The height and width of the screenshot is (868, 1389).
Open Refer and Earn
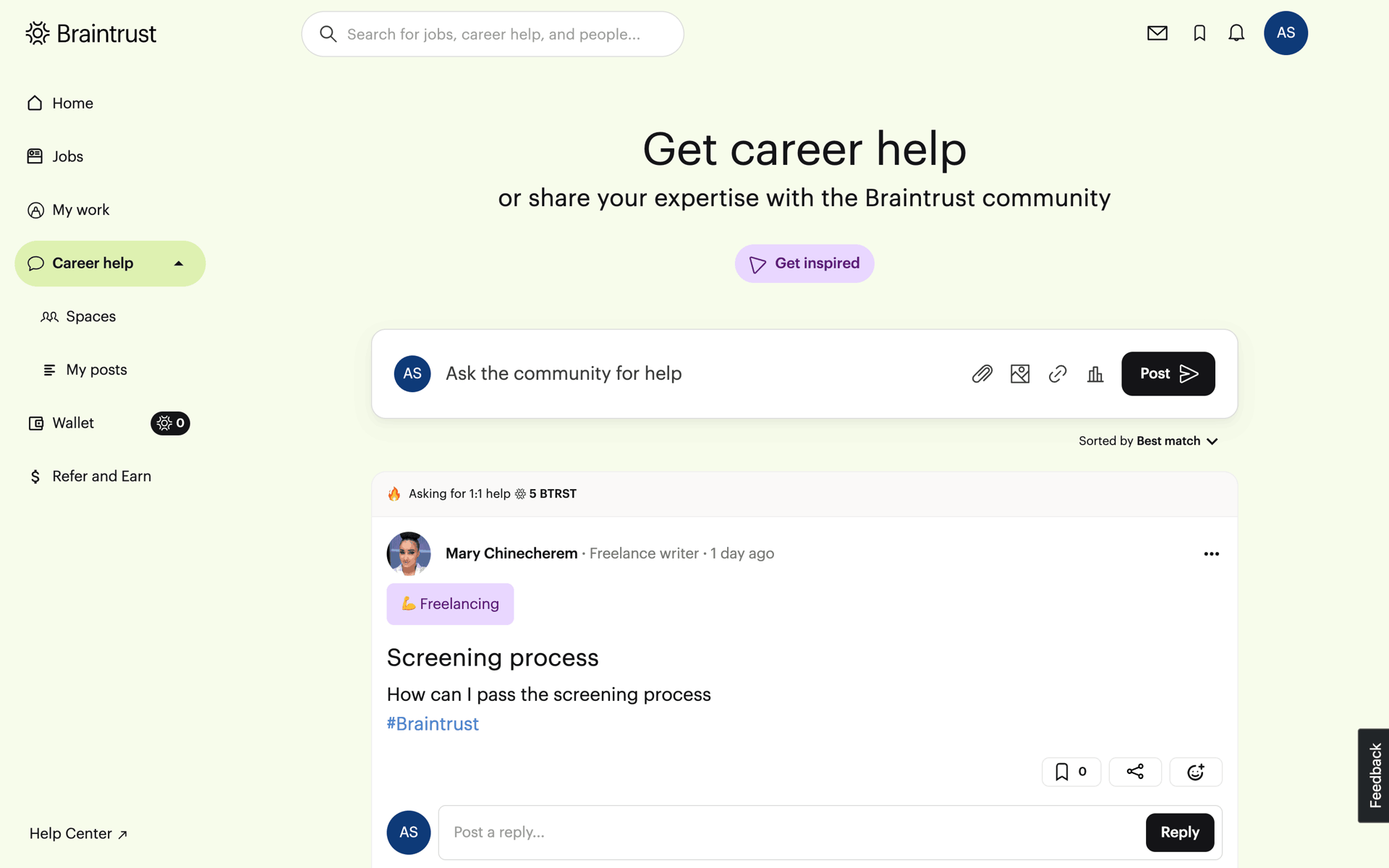(x=90, y=477)
